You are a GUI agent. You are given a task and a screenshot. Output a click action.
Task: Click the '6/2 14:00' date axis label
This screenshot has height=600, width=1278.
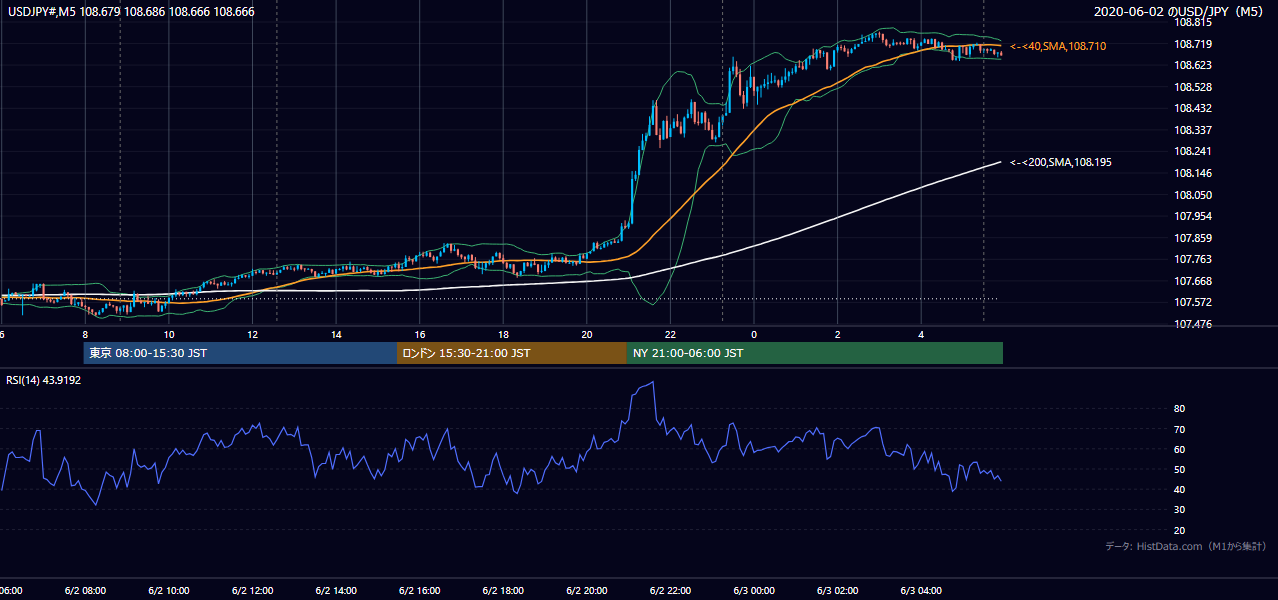(336, 590)
